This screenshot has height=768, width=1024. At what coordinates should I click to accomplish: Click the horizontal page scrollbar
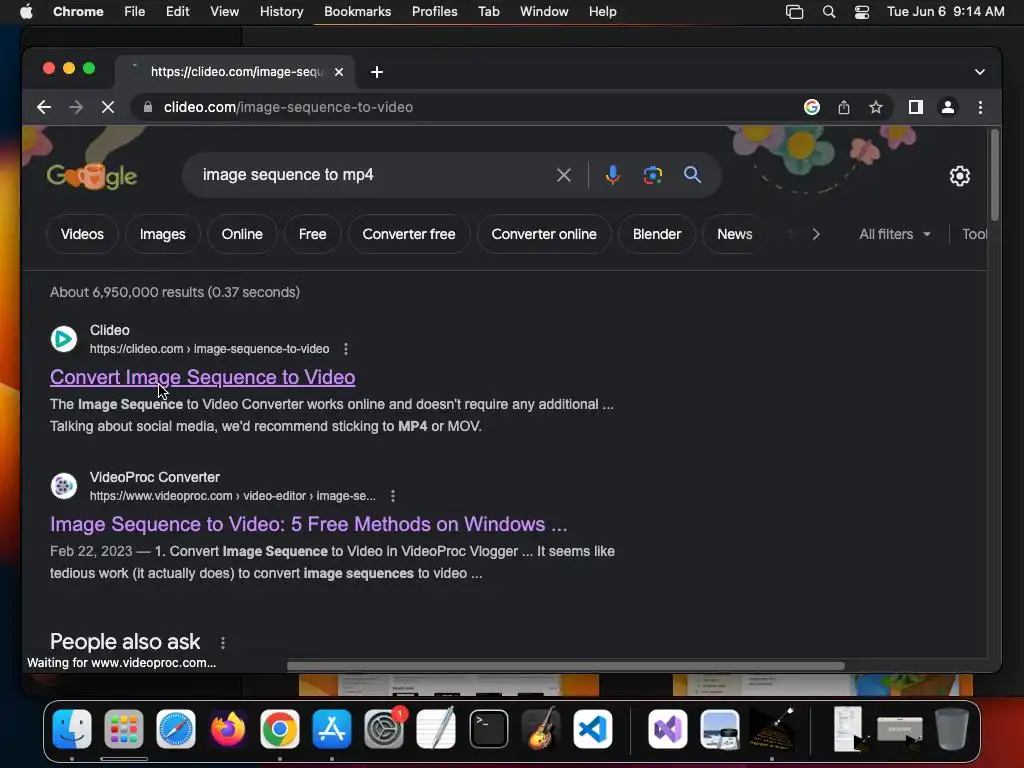point(566,666)
